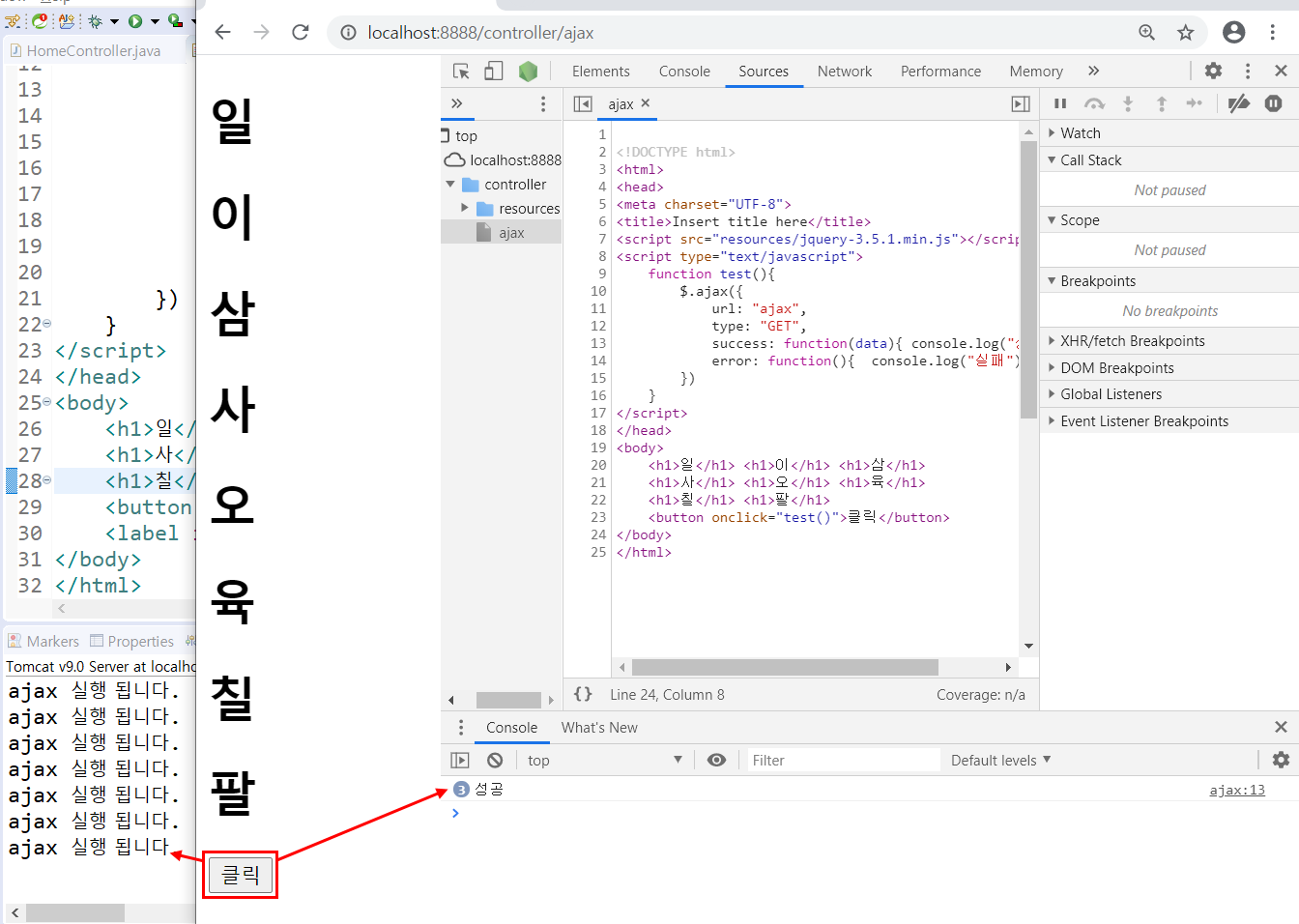The image size is (1299, 924).
Task: Collapse the controller folder
Action: click(x=450, y=185)
